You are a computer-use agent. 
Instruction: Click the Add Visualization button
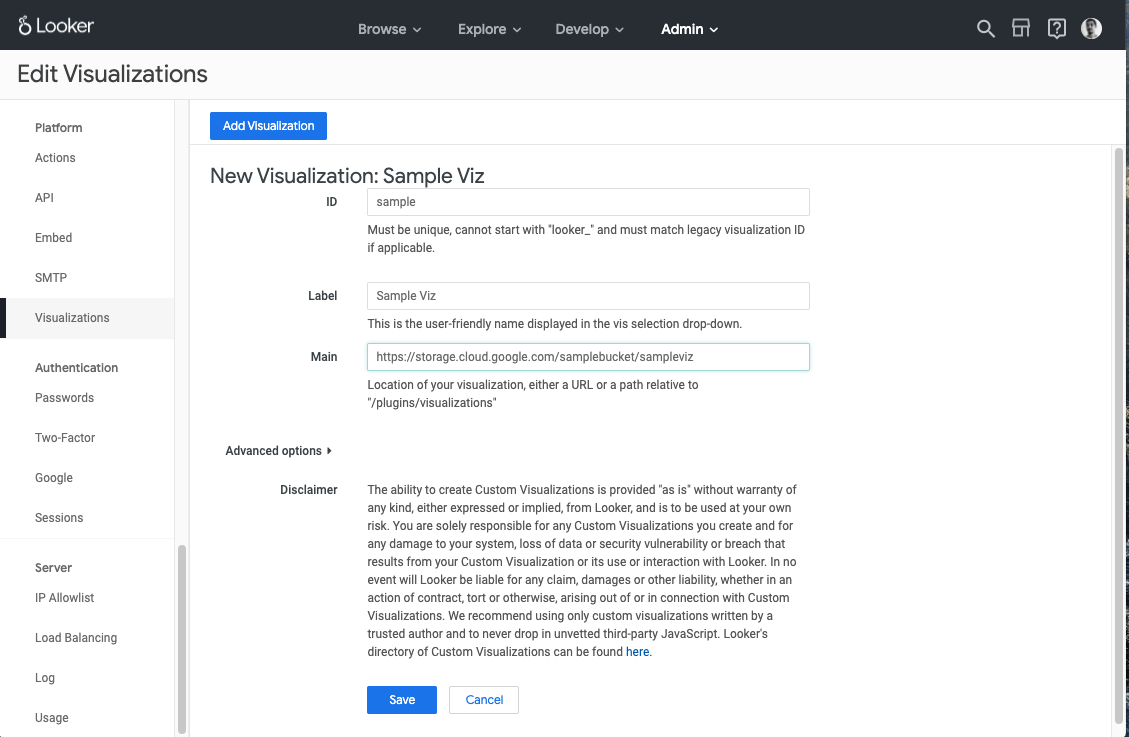(269, 126)
